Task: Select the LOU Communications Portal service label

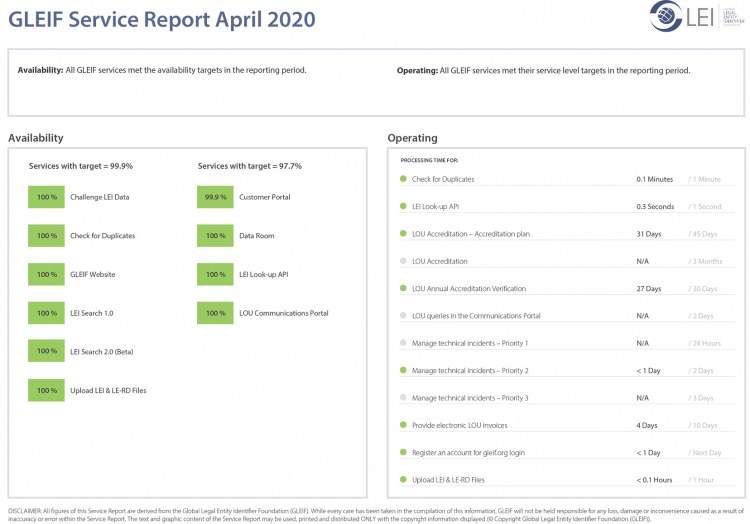Action: coord(283,313)
